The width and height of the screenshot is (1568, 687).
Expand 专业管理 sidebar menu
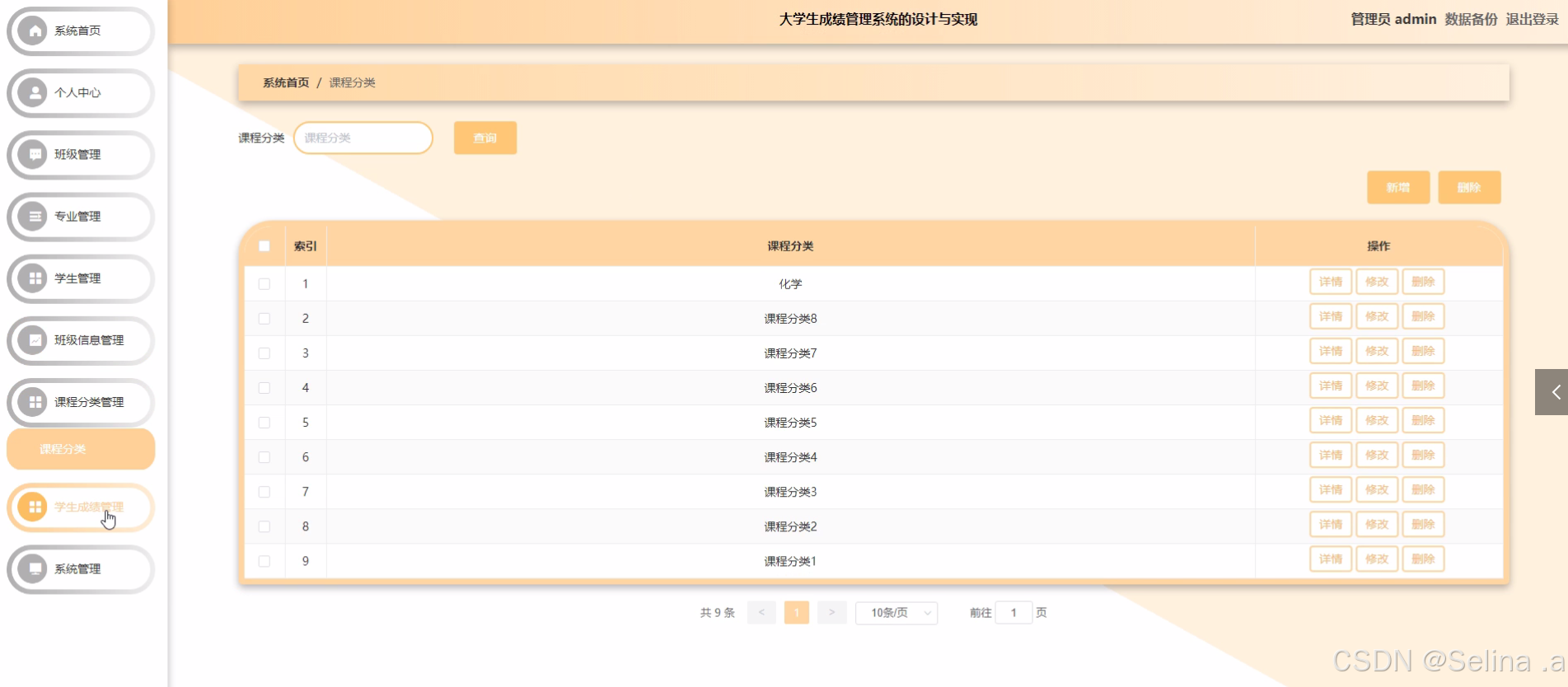[x=81, y=217]
